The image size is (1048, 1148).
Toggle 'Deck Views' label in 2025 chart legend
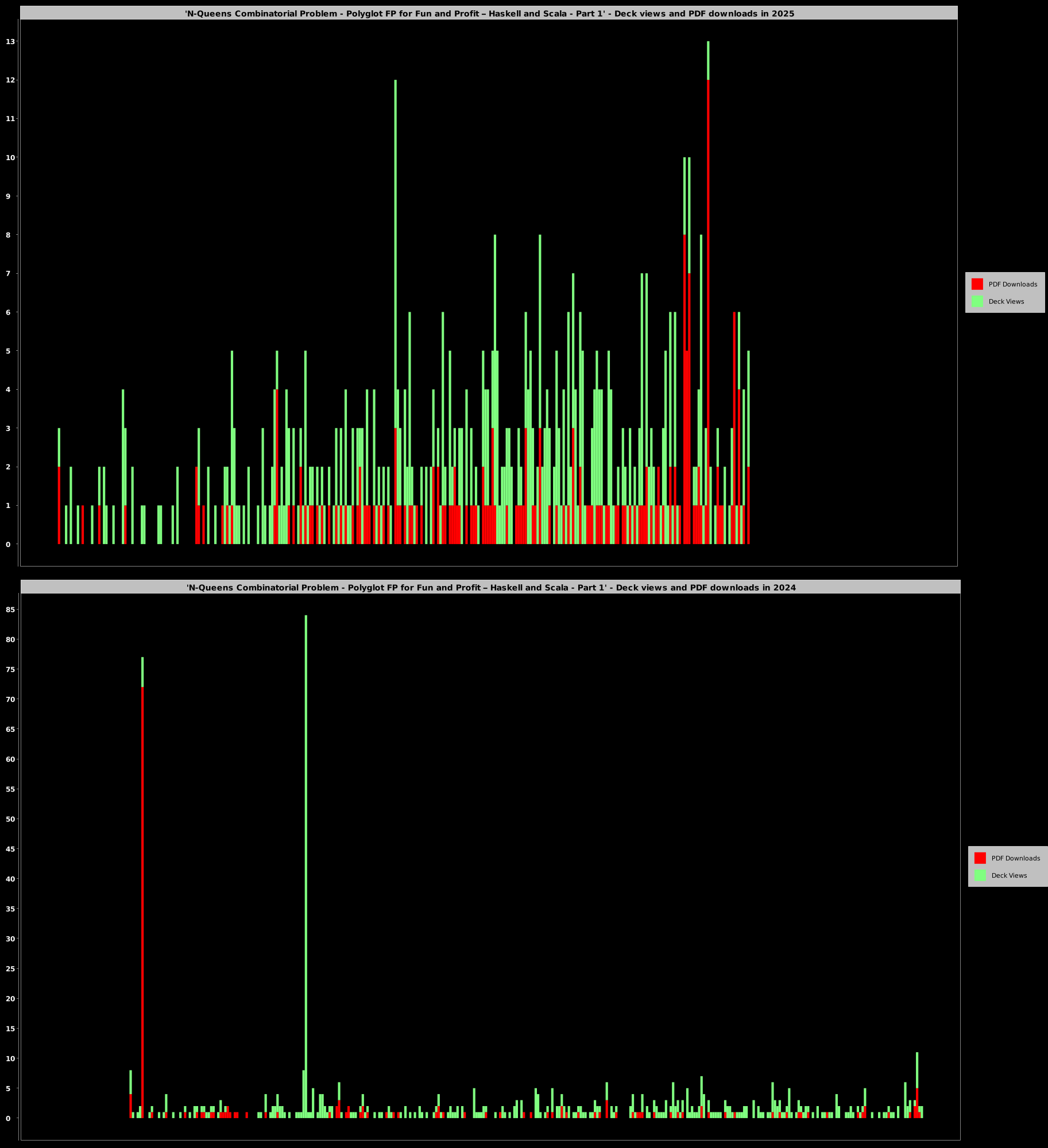[x=1006, y=301]
